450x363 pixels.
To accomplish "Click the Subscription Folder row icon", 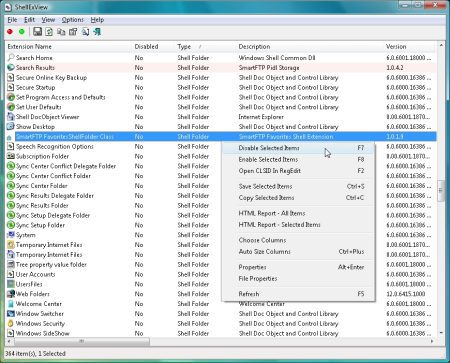I will 11,156.
